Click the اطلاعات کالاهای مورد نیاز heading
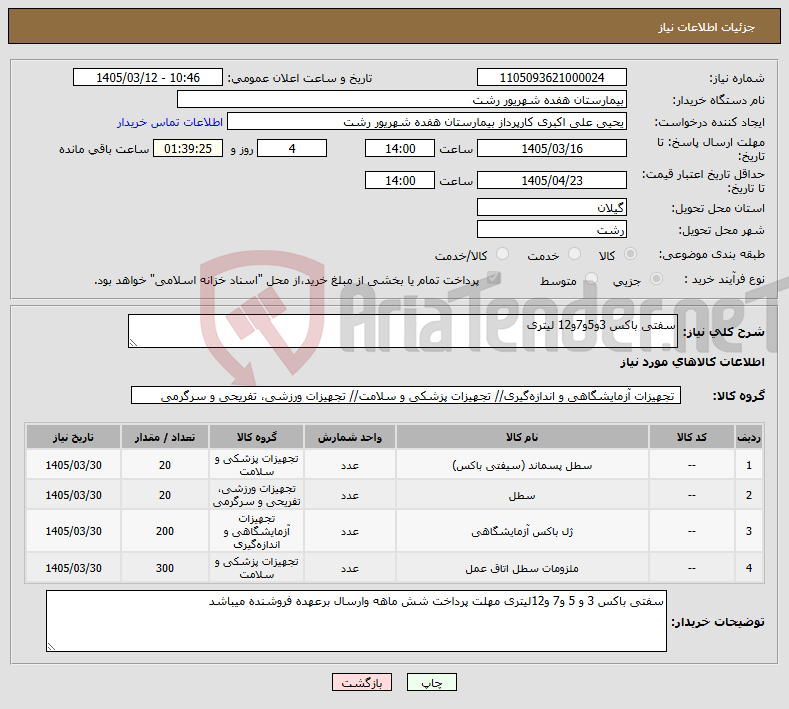This screenshot has height=709, width=789. (x=692, y=362)
